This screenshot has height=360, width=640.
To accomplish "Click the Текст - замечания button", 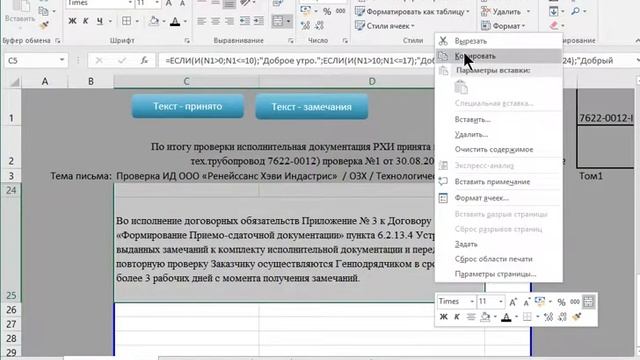I will point(312,107).
